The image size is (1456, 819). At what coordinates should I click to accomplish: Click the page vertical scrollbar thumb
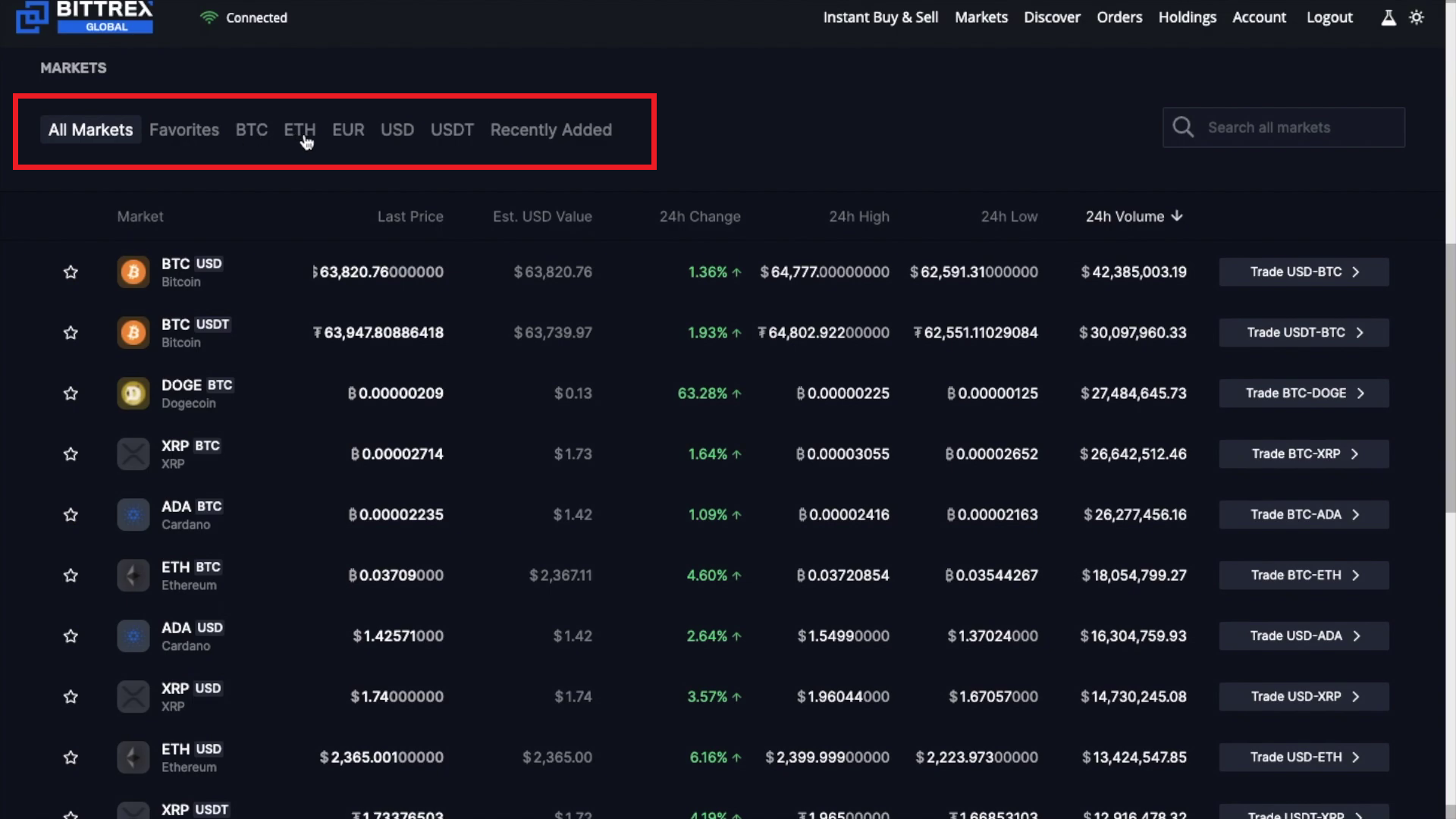(x=1451, y=378)
